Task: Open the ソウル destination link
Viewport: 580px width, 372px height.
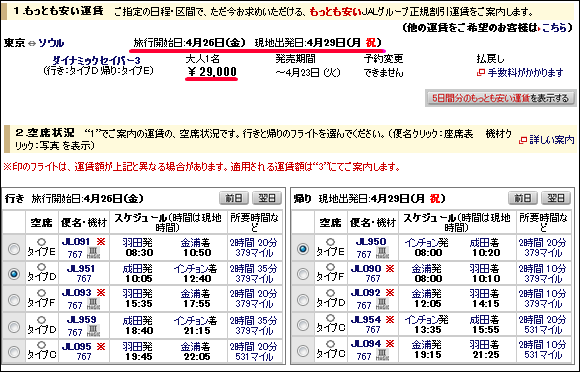Action: pos(51,43)
